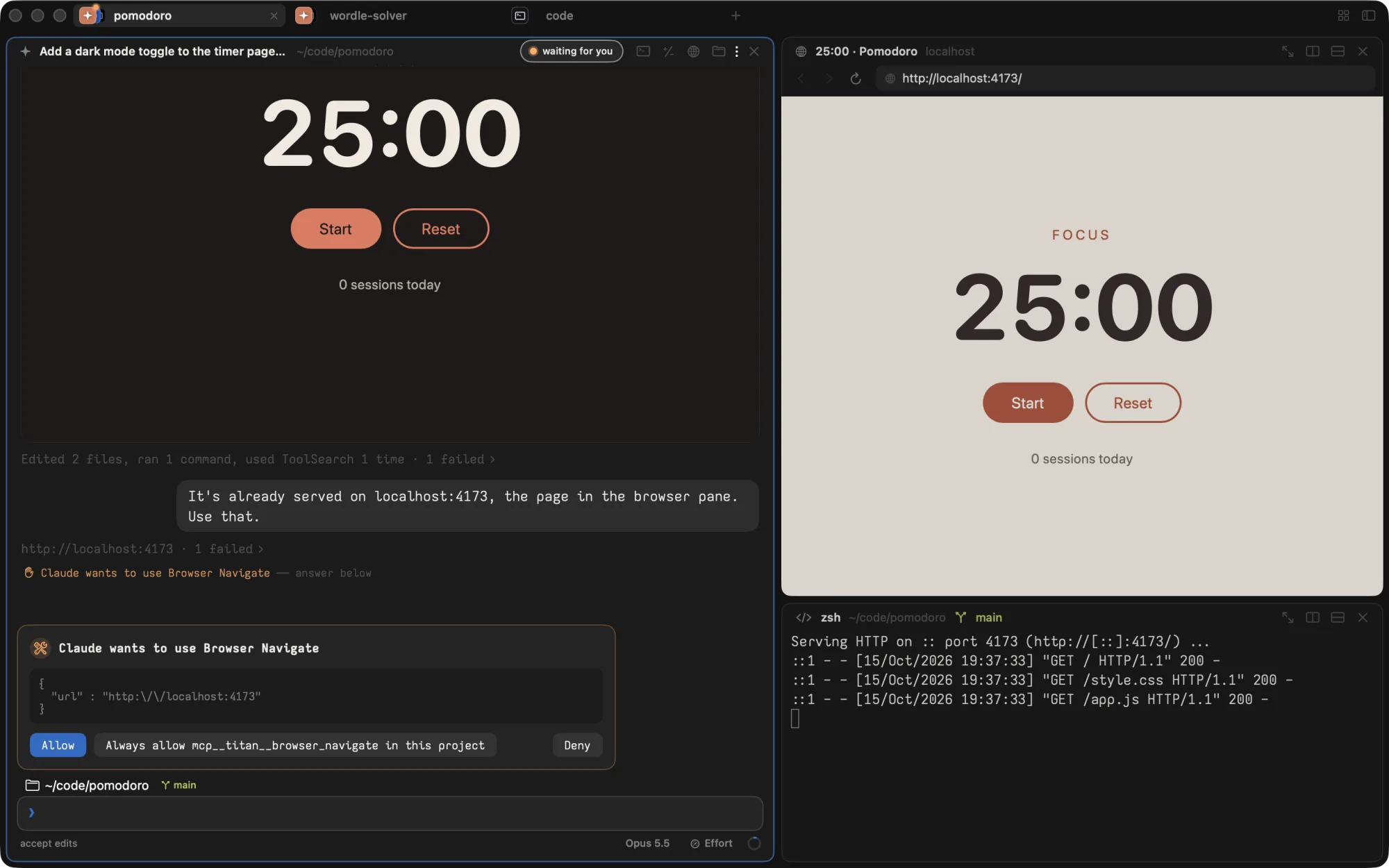Open the diff (+/−) view icon

pyautogui.click(x=668, y=51)
